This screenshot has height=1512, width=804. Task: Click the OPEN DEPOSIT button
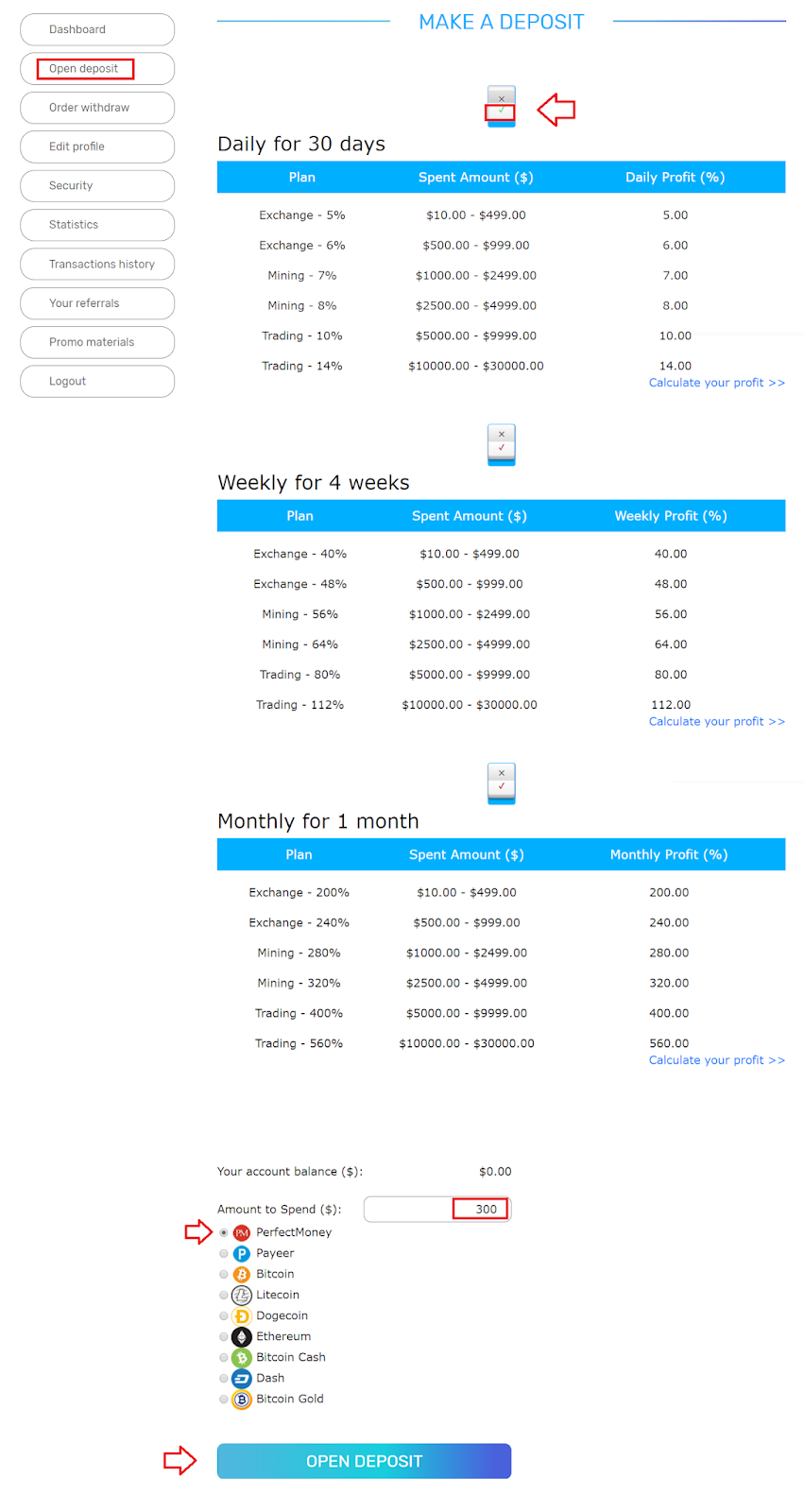364,1461
